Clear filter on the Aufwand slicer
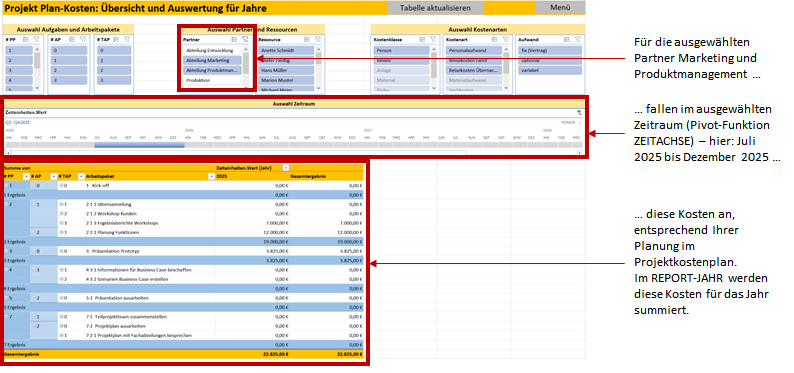Screen dimensions: 794x373 [577, 39]
